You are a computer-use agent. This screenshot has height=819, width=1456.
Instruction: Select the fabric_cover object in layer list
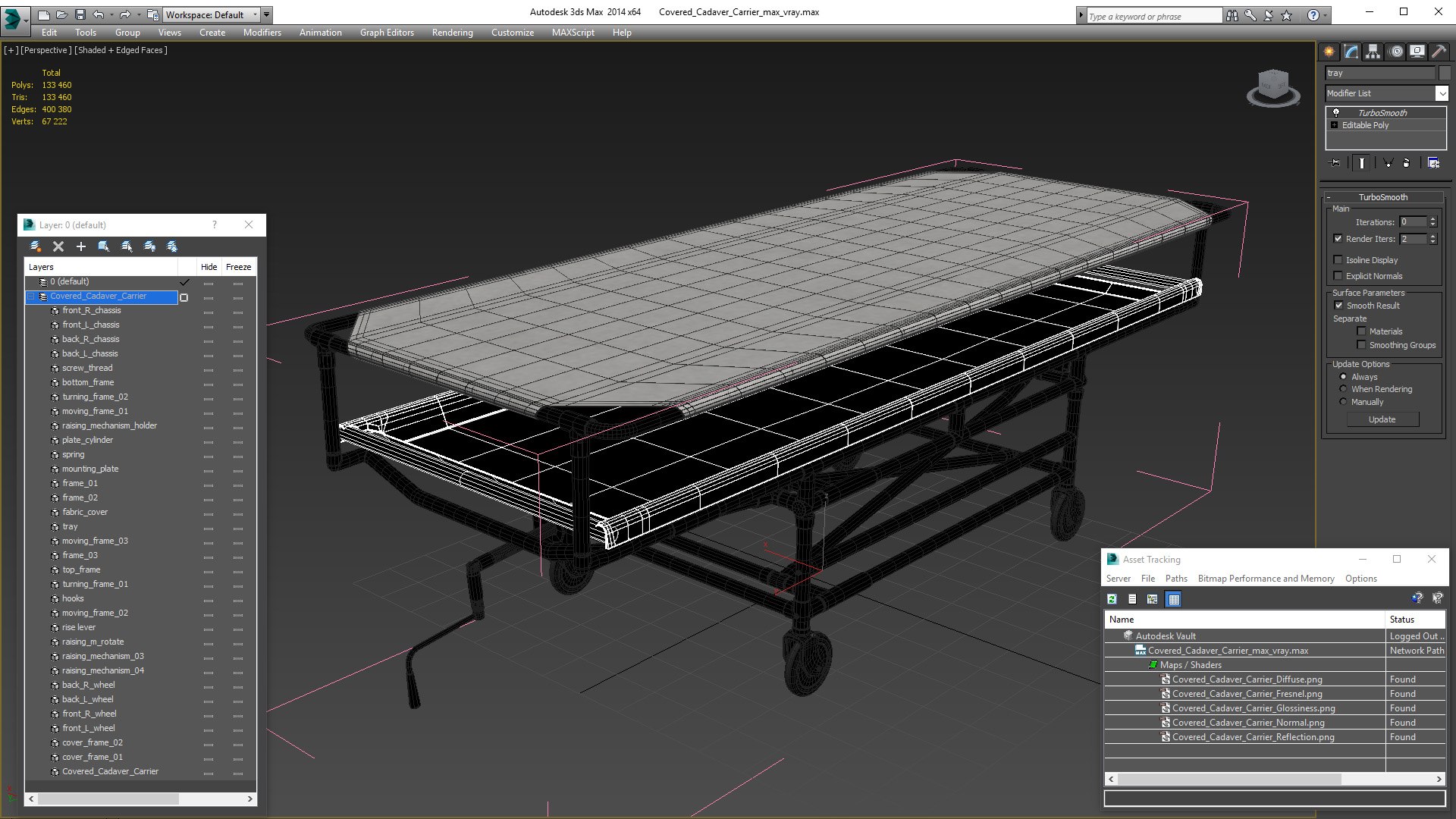click(x=85, y=512)
